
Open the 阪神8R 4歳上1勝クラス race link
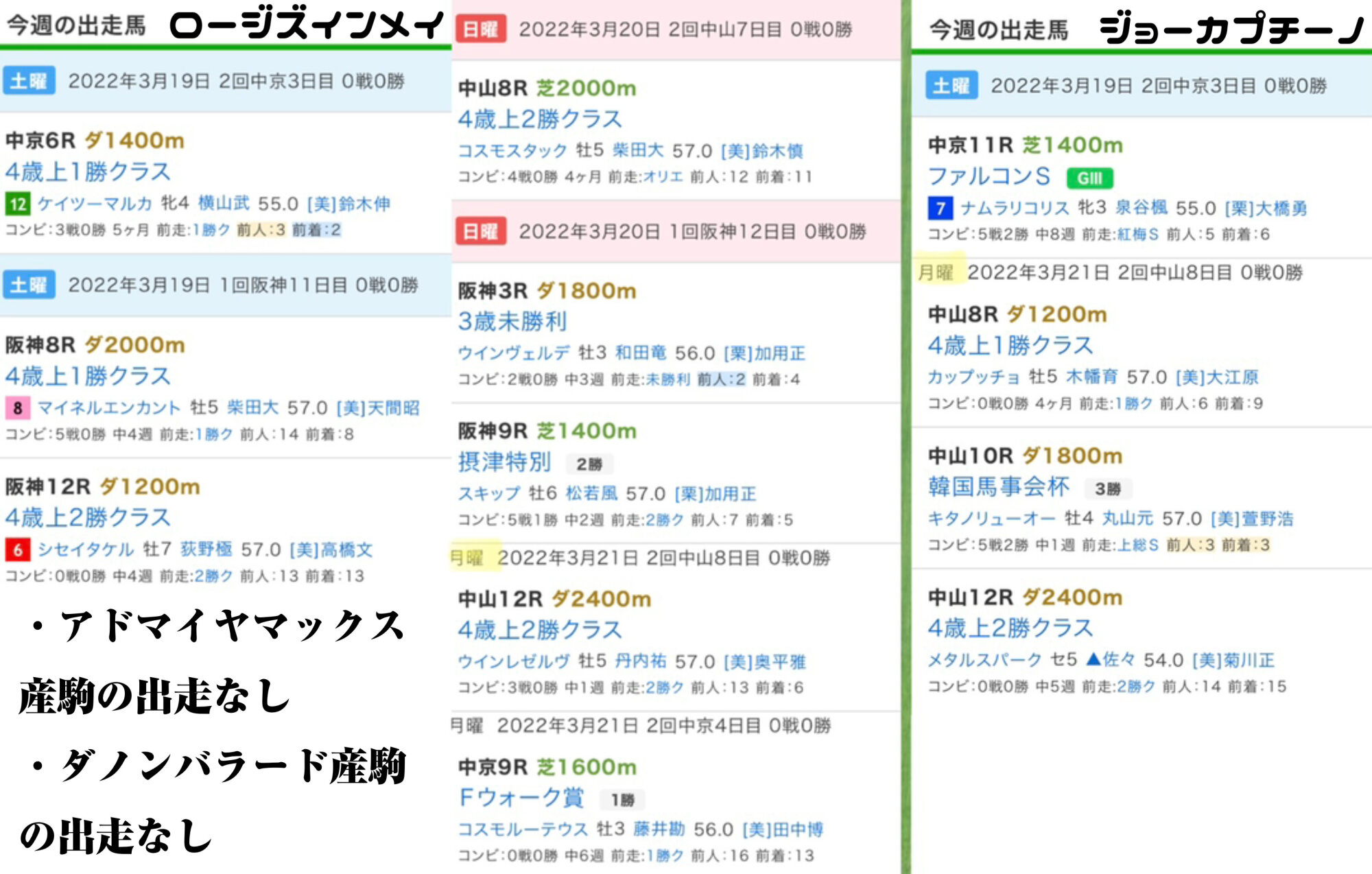click(x=88, y=376)
